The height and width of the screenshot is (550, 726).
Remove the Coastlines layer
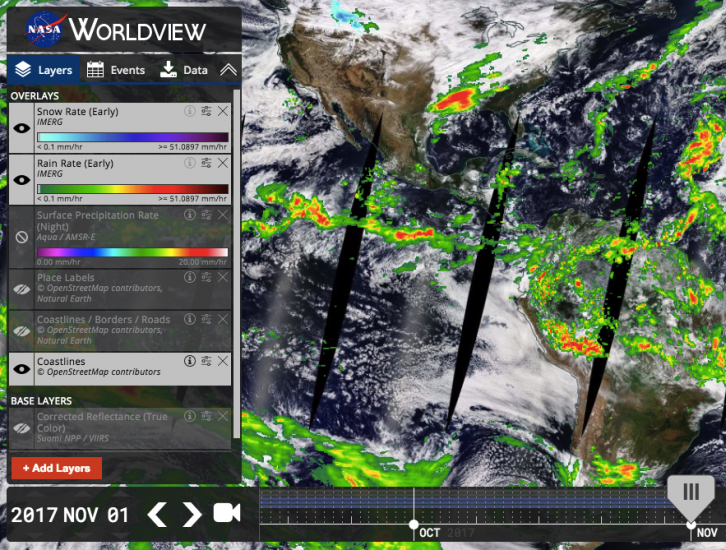(223, 361)
